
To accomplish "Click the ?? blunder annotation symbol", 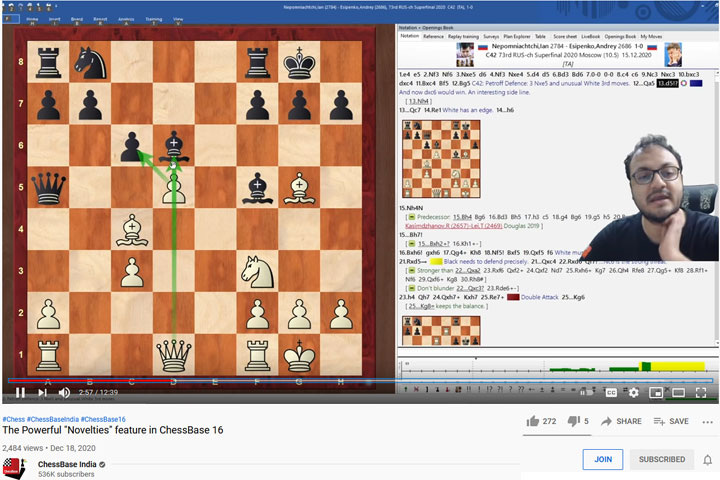I will [520, 389].
